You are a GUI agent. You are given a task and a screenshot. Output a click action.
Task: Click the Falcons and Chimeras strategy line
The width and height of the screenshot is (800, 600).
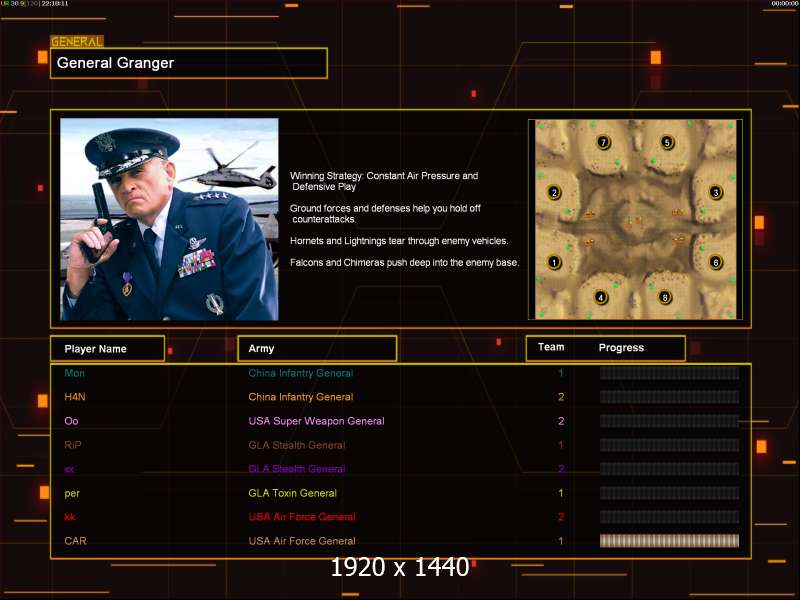405,262
